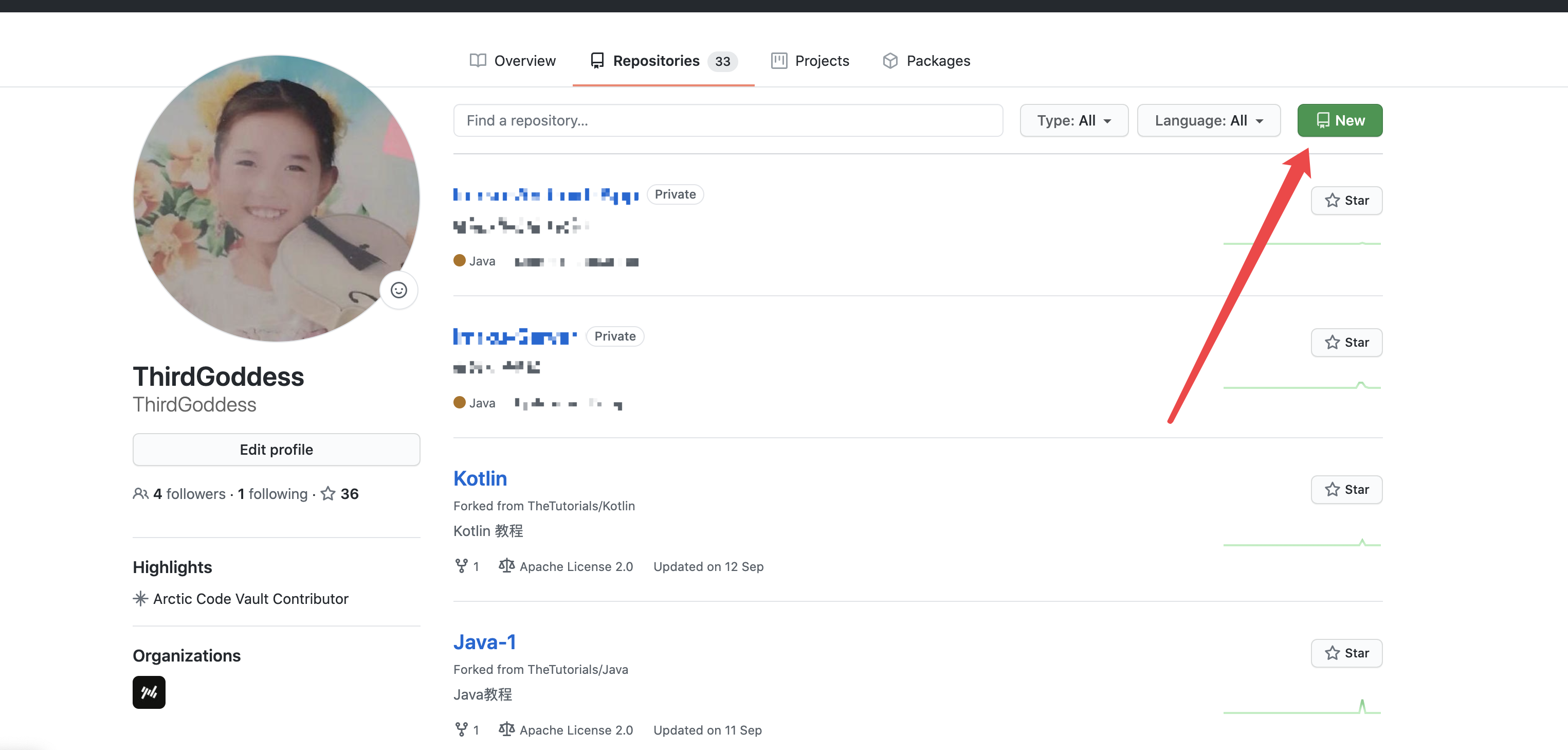This screenshot has width=1568, height=750.
Task: Click the Java-1 repository fork count icon
Action: pos(461,729)
